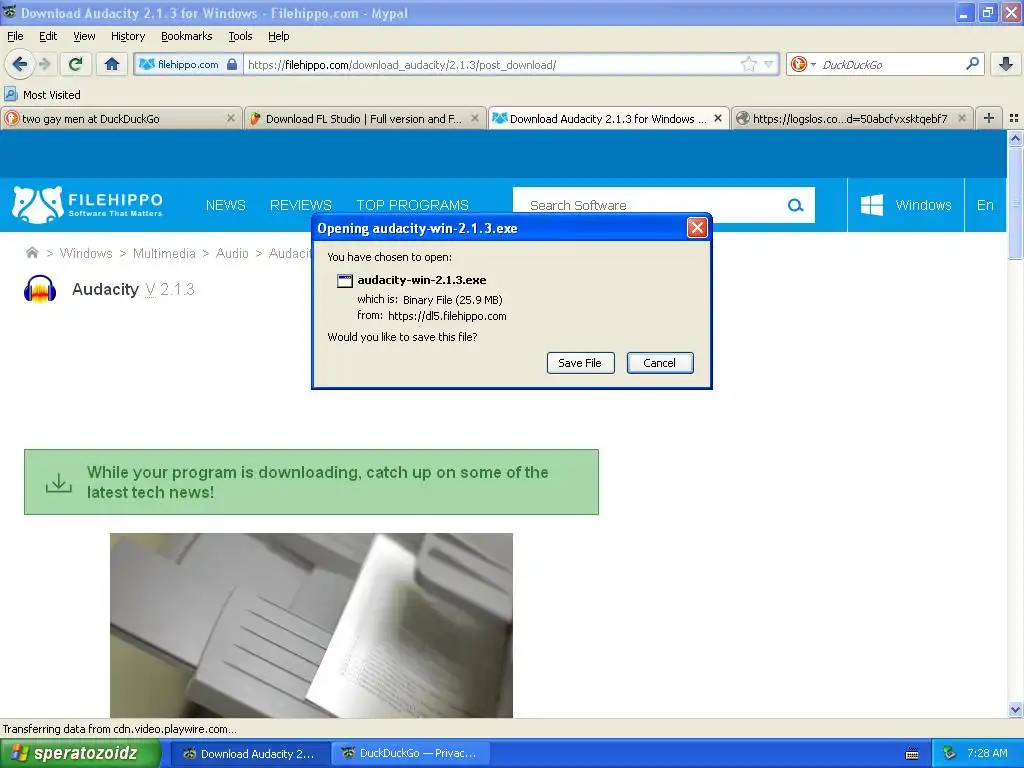Click the audacity-win-2.1.3.exe file icon

pos(344,281)
